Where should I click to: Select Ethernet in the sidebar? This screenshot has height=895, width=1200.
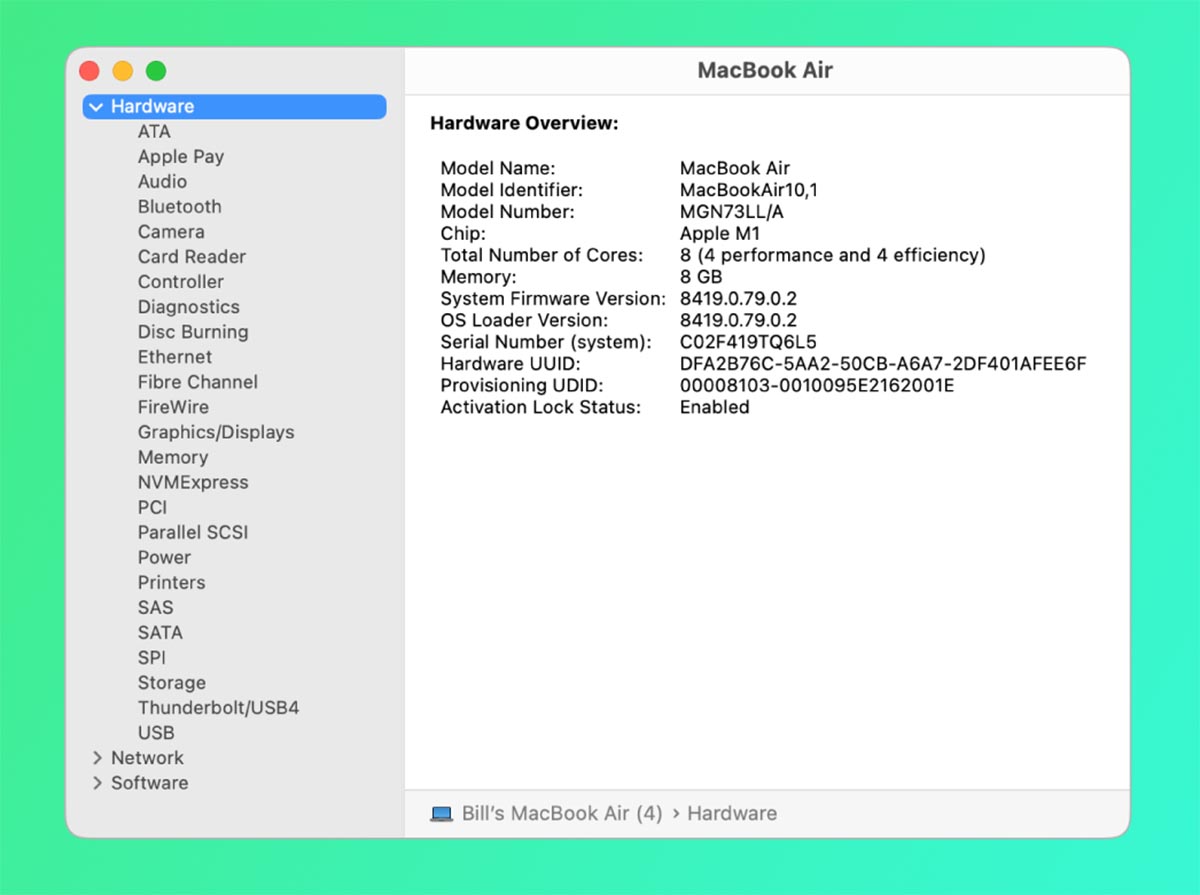175,357
